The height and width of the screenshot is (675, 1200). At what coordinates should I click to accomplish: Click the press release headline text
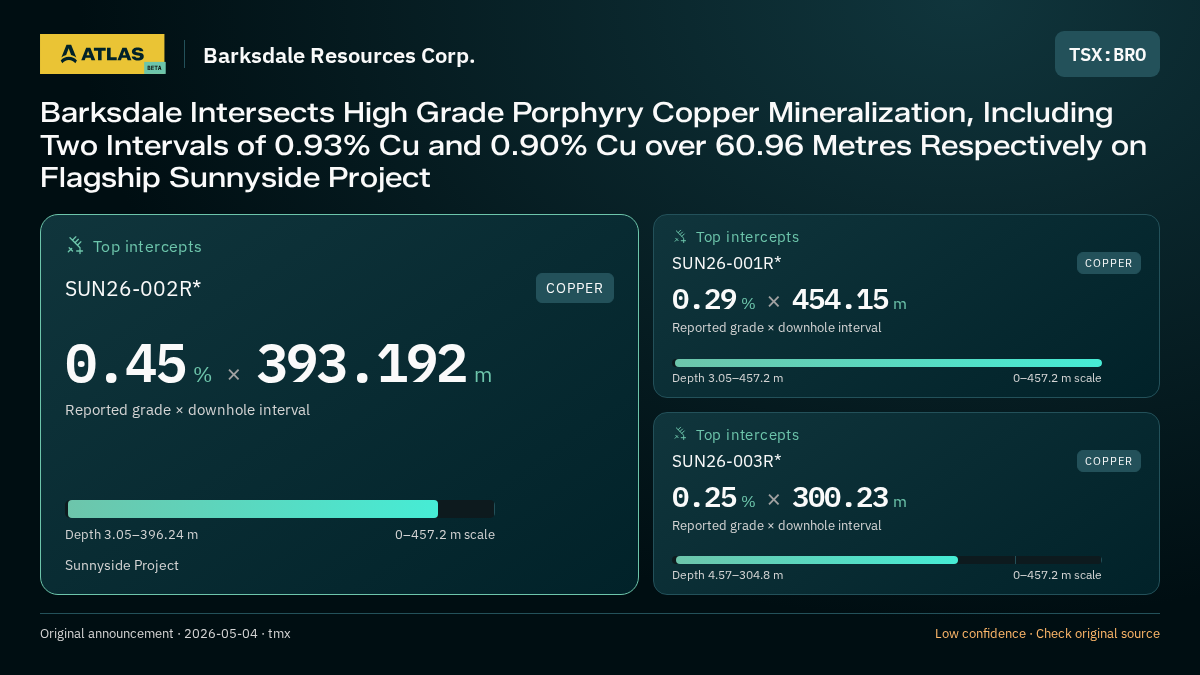coord(593,145)
